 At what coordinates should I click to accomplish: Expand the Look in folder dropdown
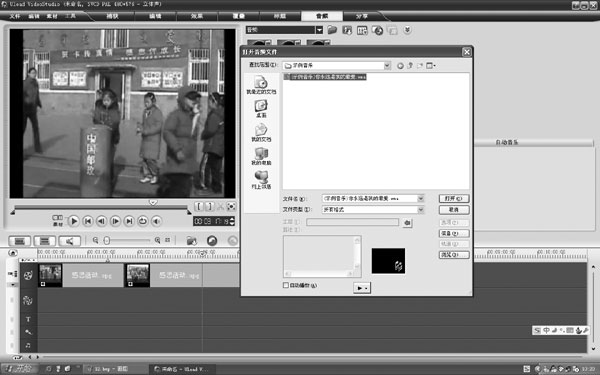coord(387,65)
